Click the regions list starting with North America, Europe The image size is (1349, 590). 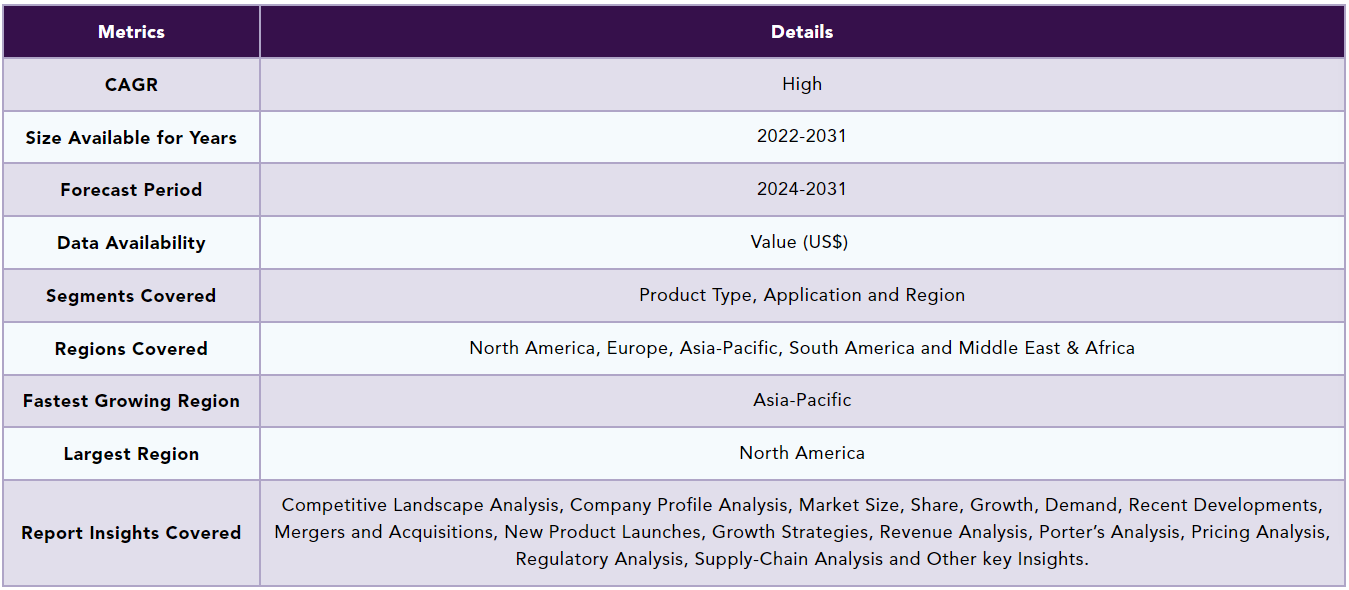pos(802,348)
